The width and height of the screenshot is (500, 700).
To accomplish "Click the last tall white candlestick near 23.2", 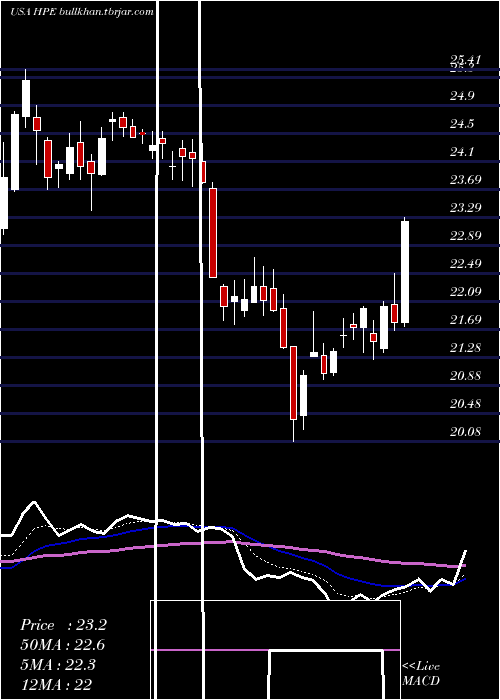I will (405, 272).
